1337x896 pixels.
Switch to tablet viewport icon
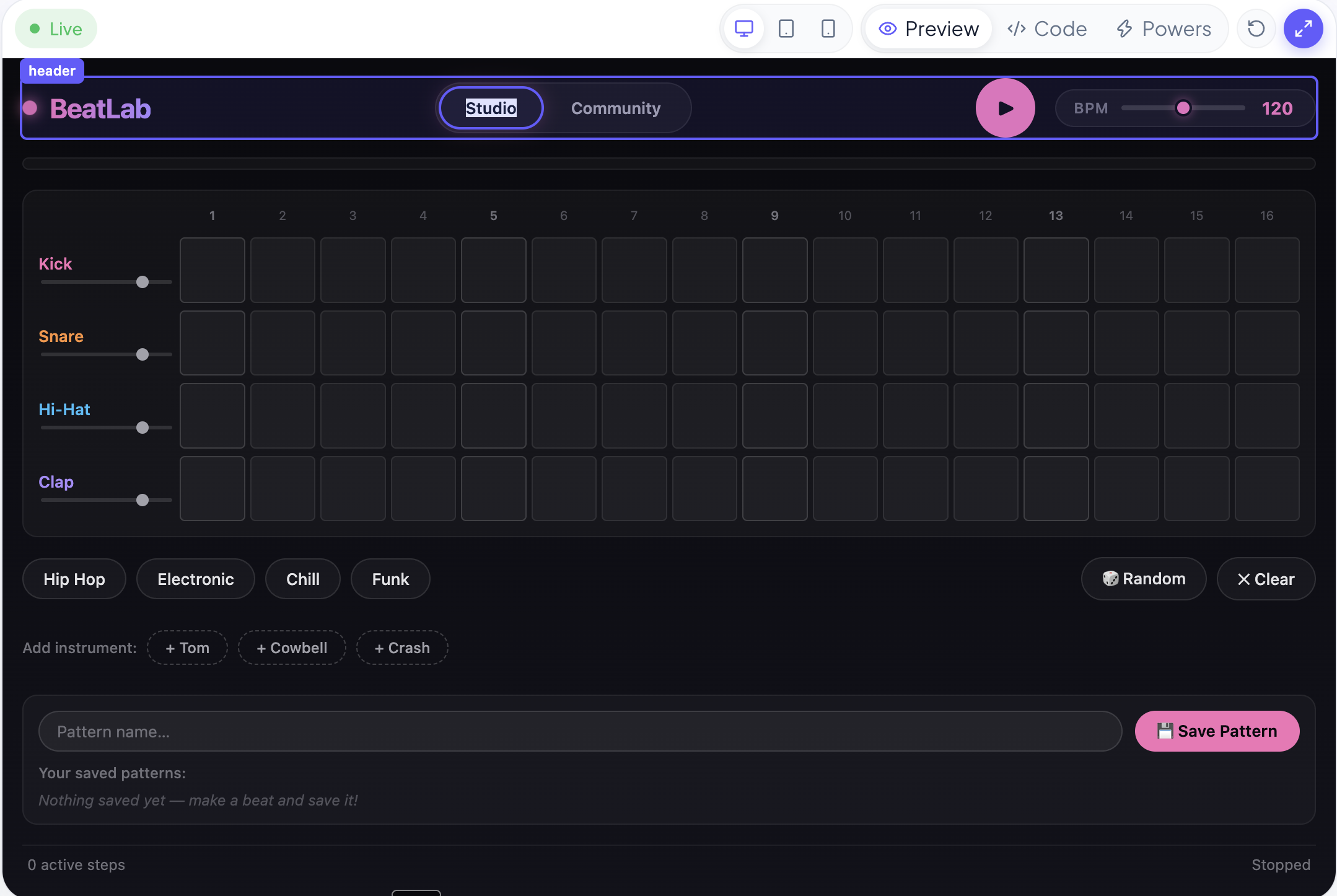pos(786,29)
